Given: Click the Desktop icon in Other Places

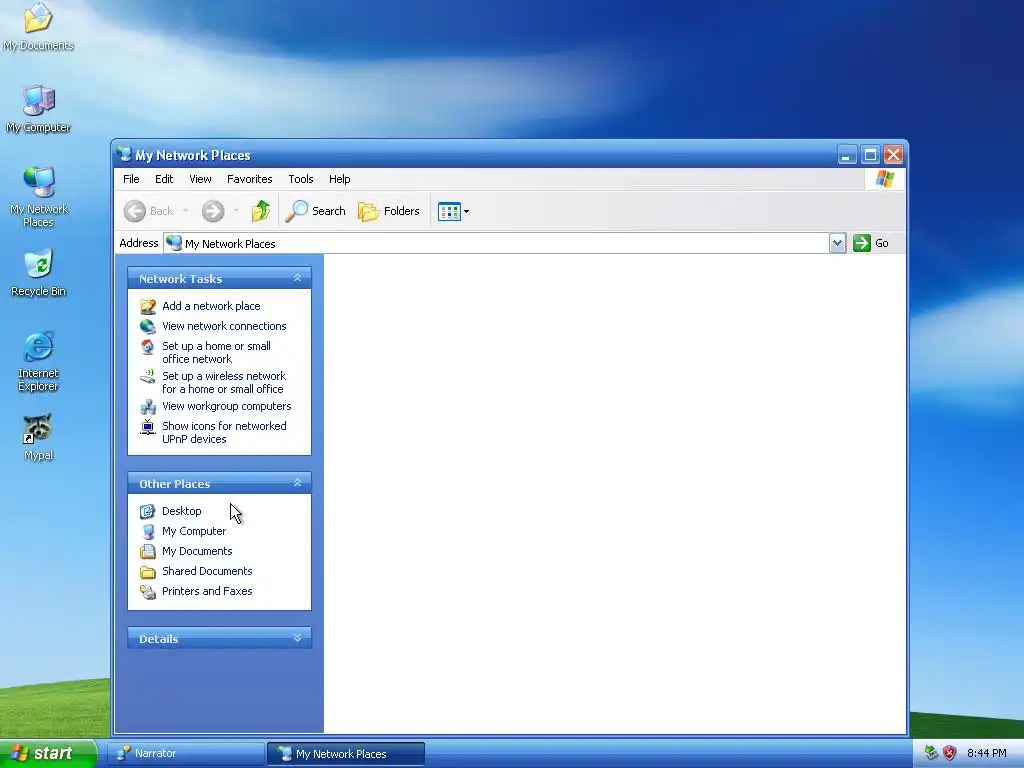Looking at the screenshot, I should [148, 511].
